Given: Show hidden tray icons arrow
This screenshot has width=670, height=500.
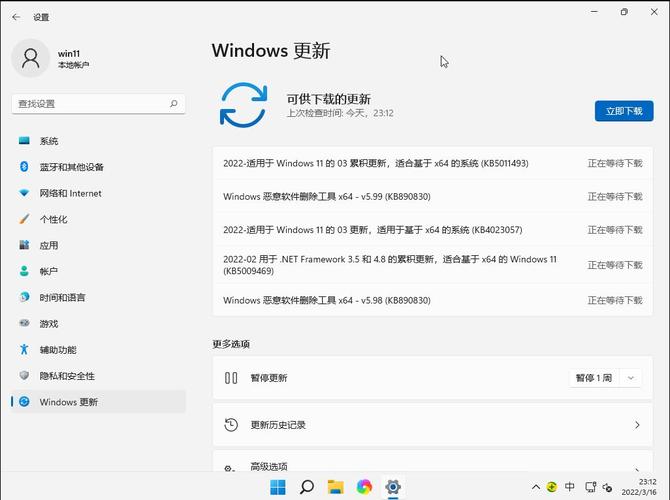Looking at the screenshot, I should pyautogui.click(x=536, y=487).
